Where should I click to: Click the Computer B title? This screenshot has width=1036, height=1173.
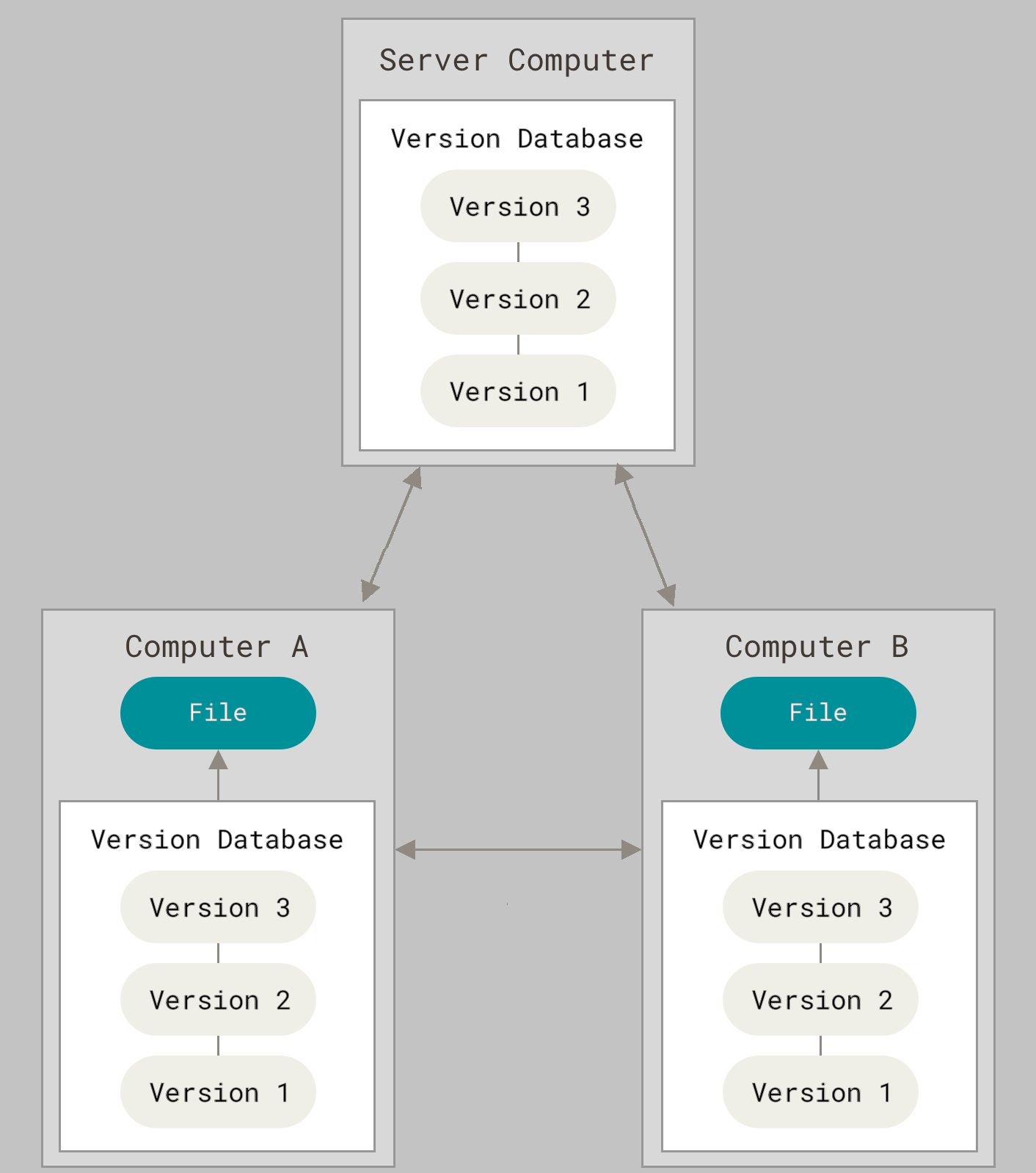(817, 647)
